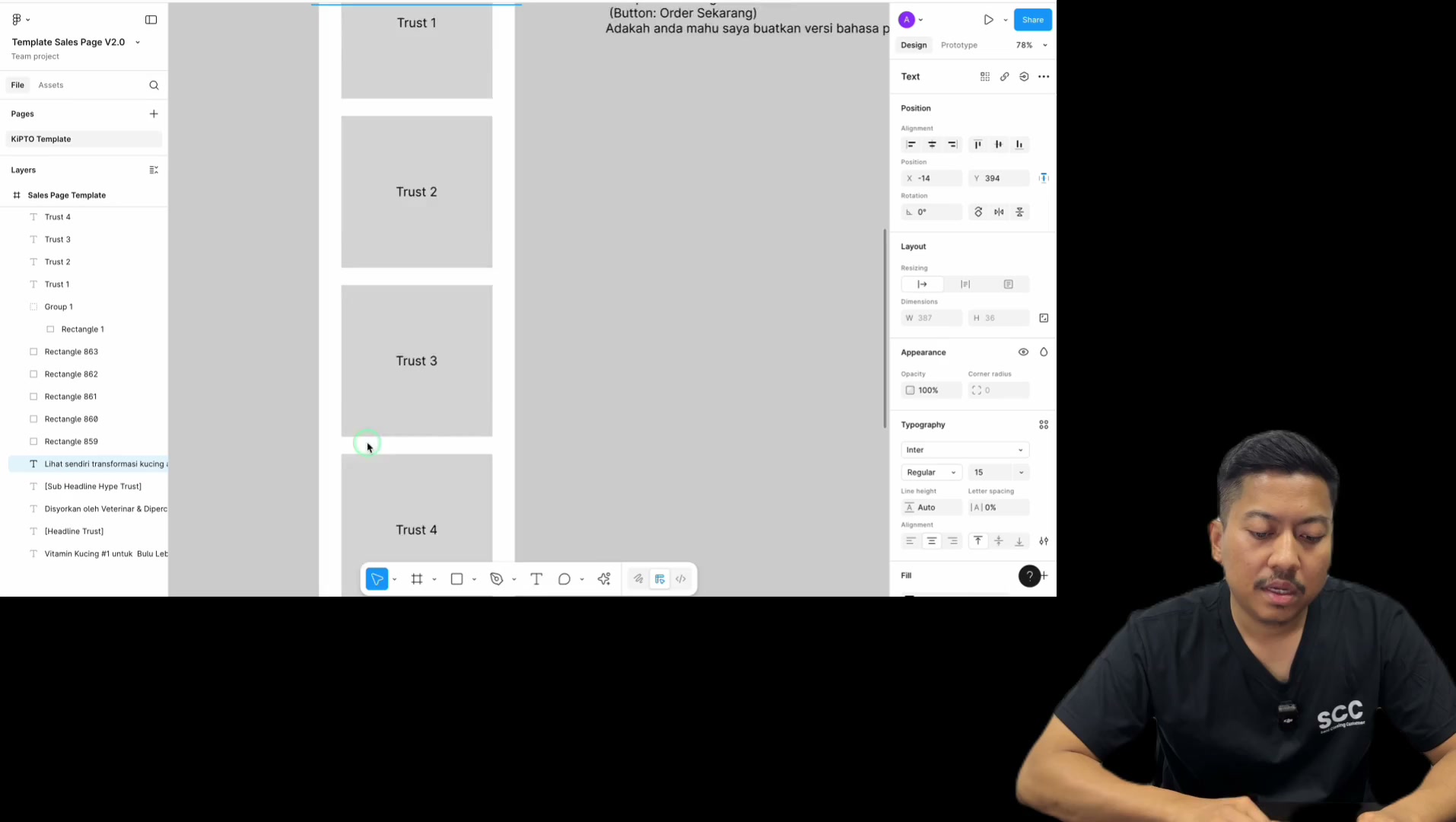Viewport: 1456px width, 822px height.
Task: Enable auto height resizing
Action: [x=965, y=285]
